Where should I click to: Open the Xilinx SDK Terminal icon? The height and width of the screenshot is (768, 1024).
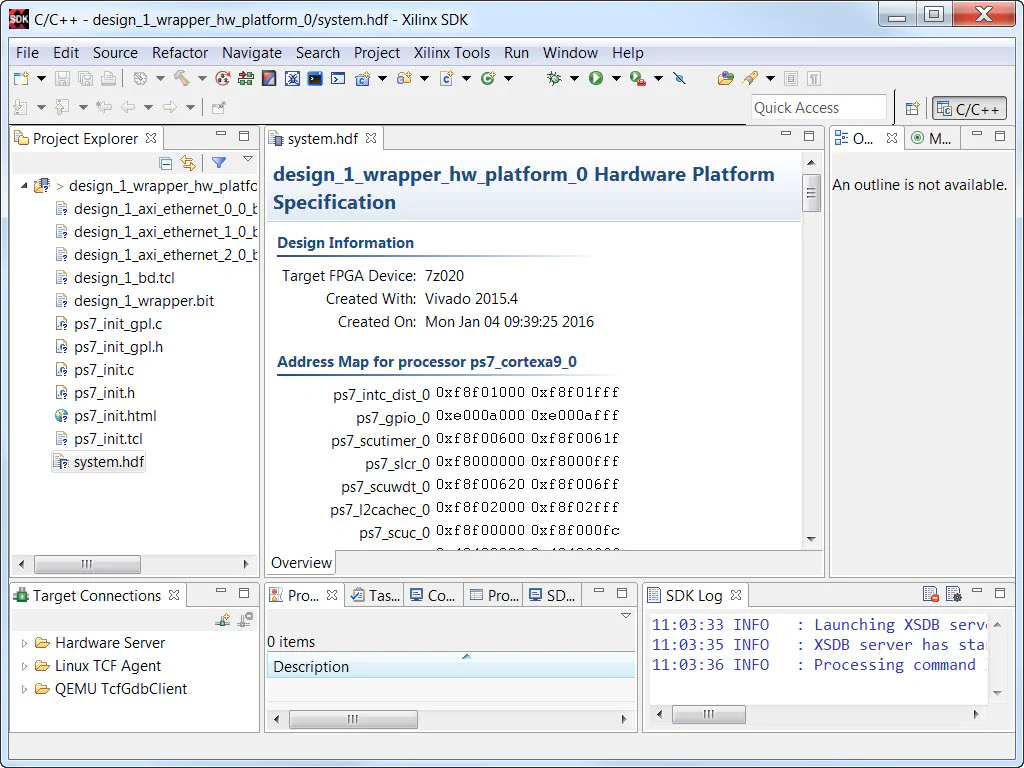coord(337,80)
